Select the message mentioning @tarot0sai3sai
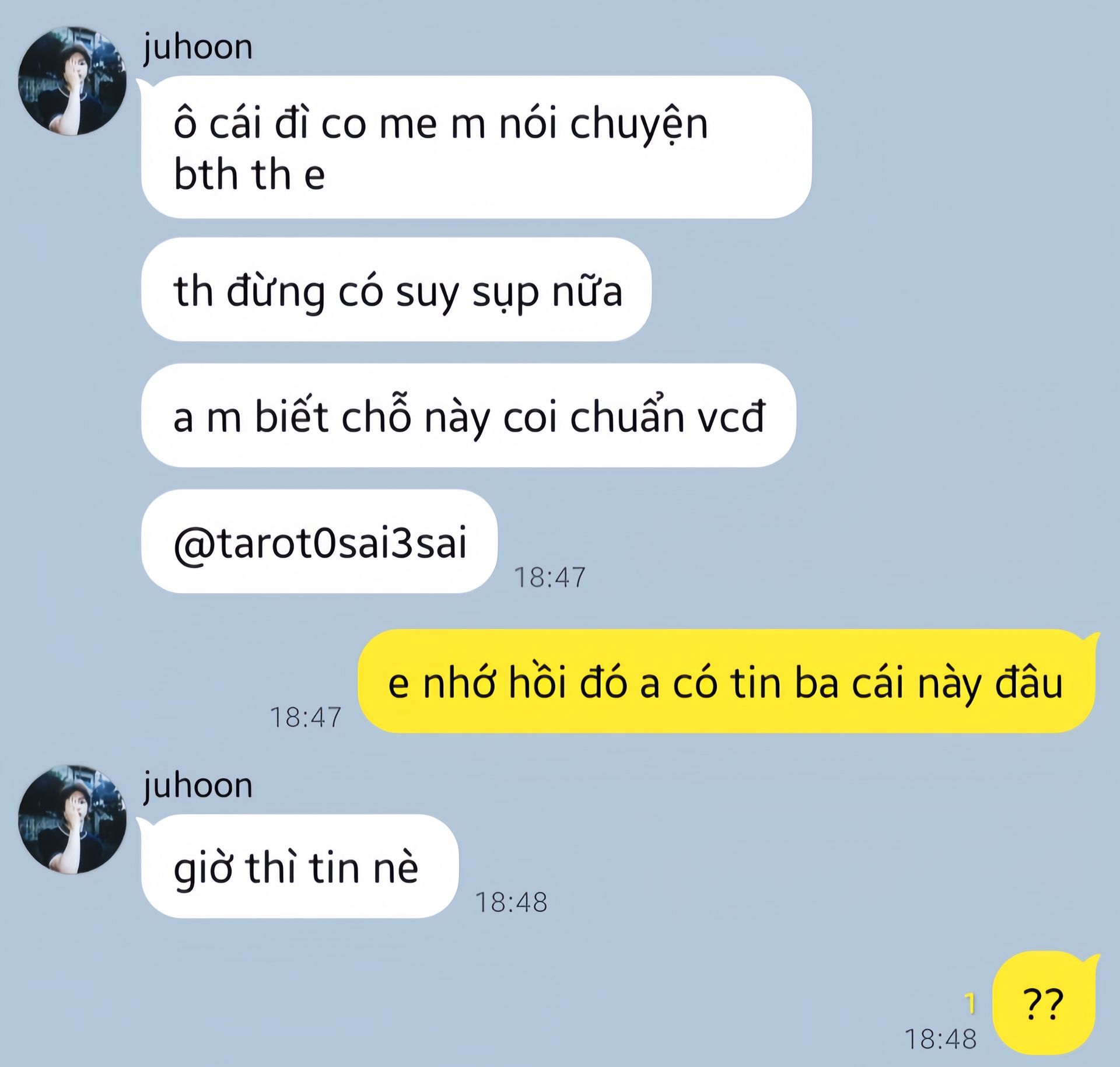 point(319,541)
